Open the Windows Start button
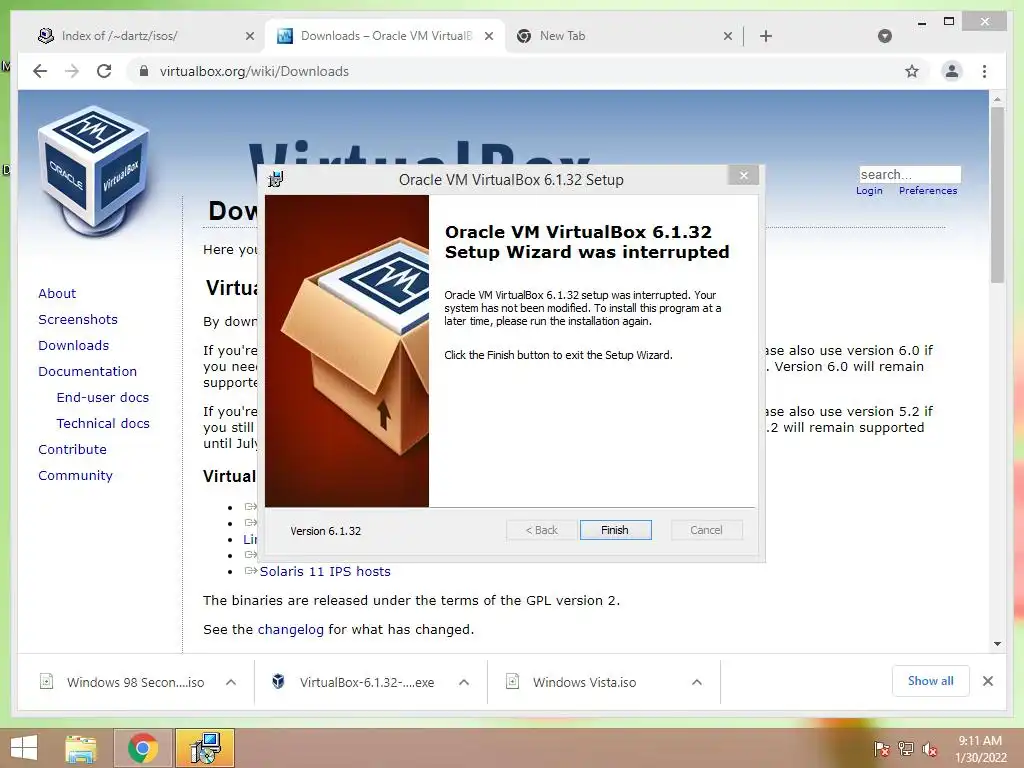 pos(24,748)
